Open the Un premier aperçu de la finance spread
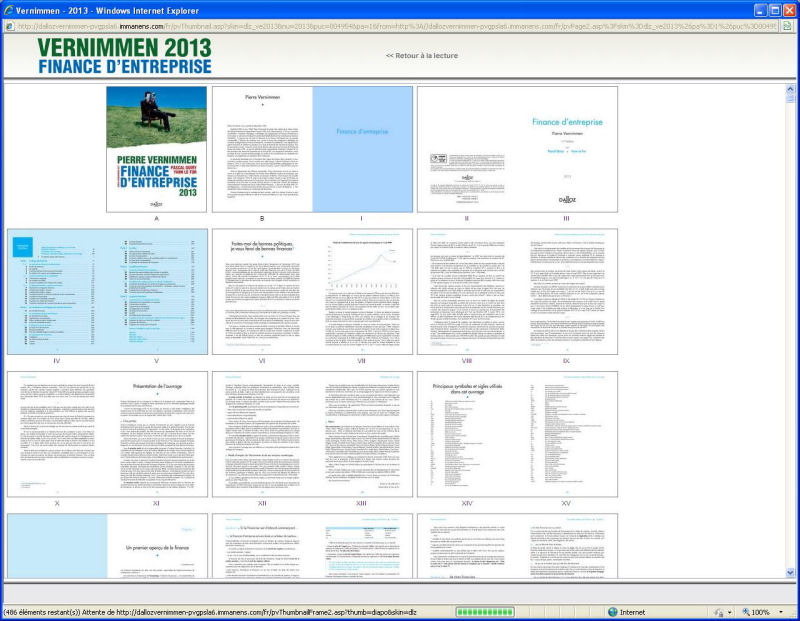The width and height of the screenshot is (800, 621). point(107,546)
